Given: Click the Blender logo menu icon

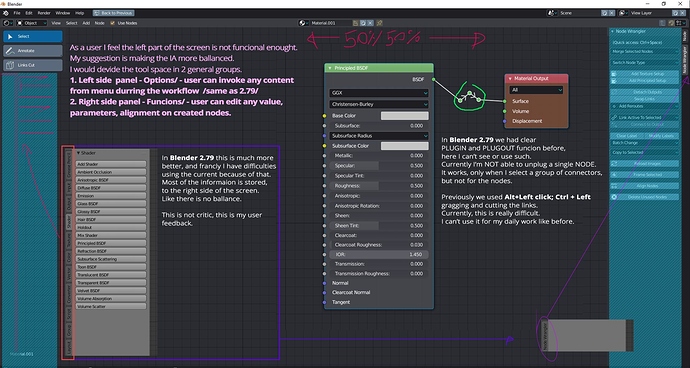Looking at the screenshot, I should click(x=6, y=13).
